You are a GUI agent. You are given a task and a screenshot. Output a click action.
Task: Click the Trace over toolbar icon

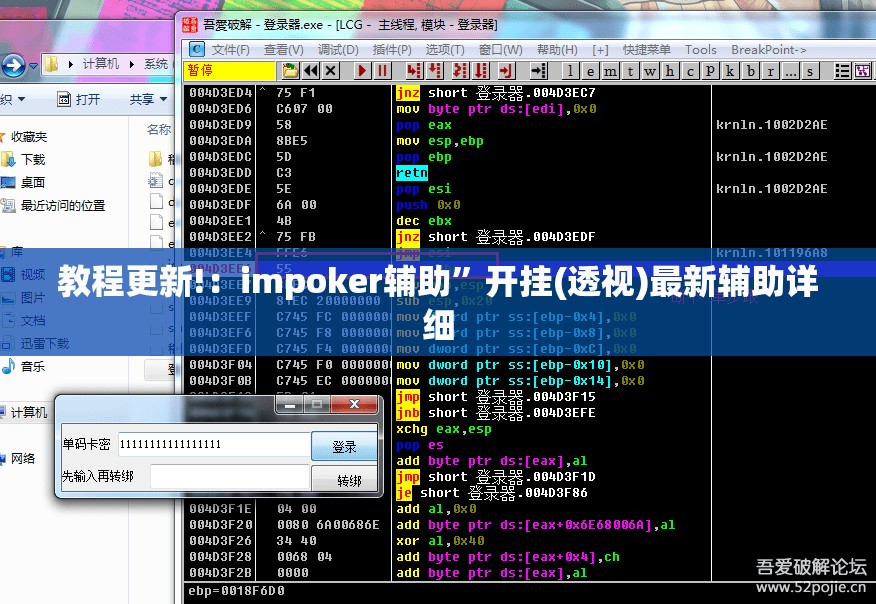pos(481,70)
